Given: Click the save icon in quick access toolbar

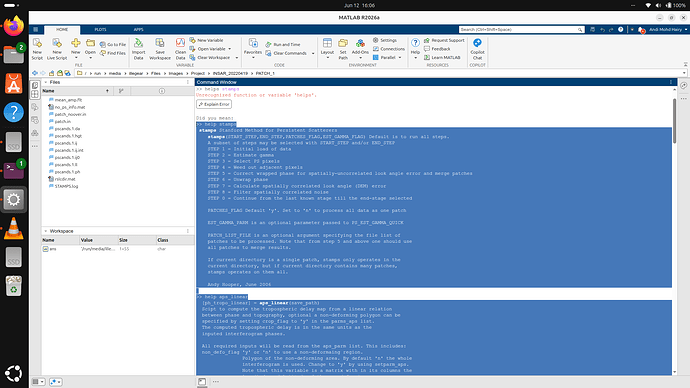Looking at the screenshot, I should [x=592, y=29].
